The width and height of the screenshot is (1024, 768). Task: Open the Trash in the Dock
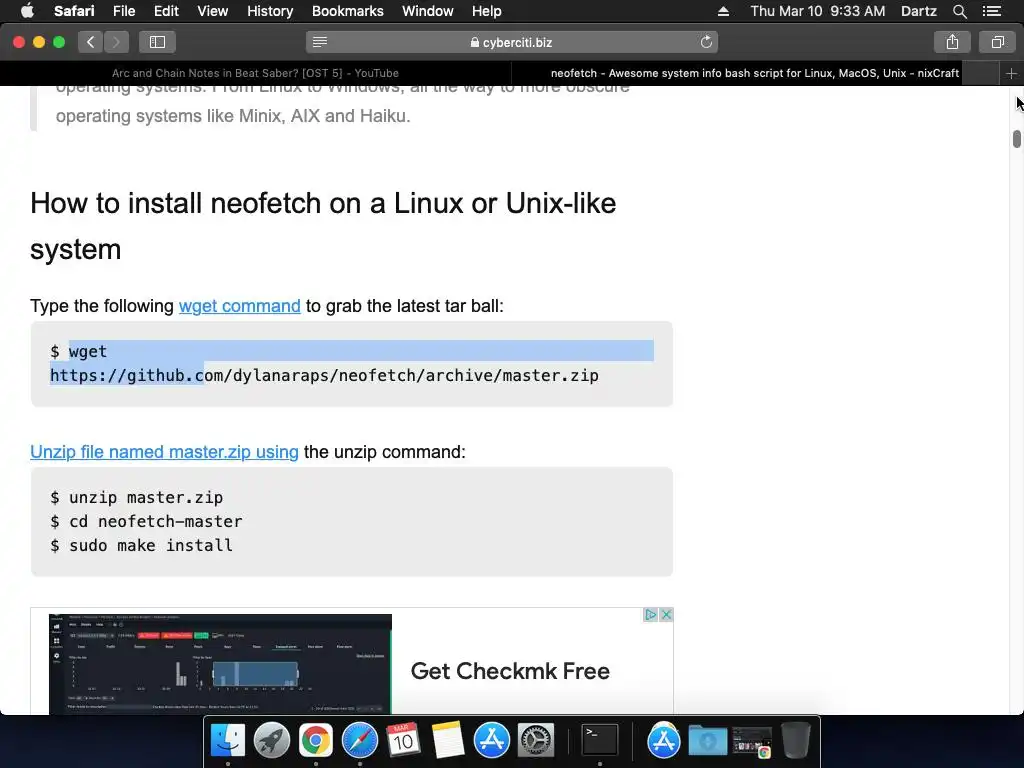click(x=795, y=741)
